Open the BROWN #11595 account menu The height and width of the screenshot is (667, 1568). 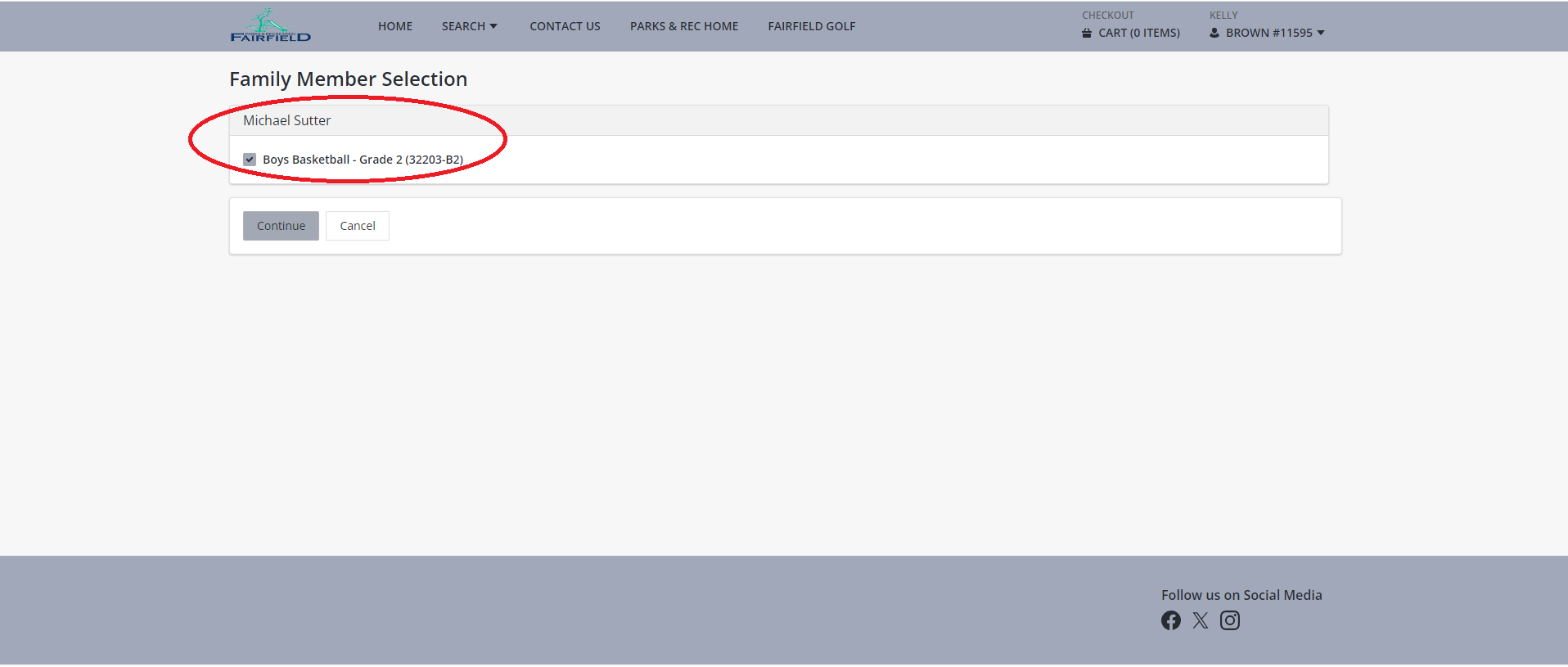1268,33
